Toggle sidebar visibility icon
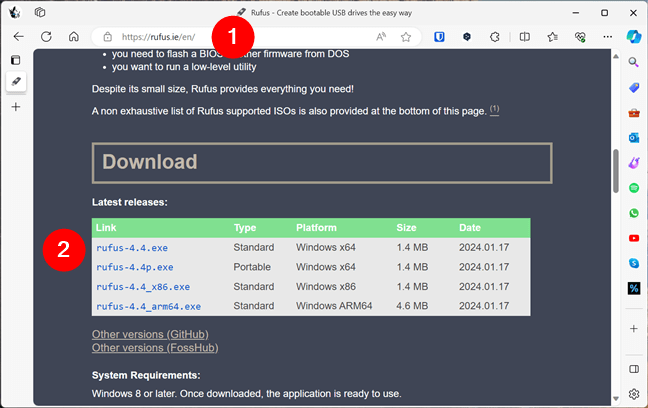The image size is (648, 408). [634, 369]
